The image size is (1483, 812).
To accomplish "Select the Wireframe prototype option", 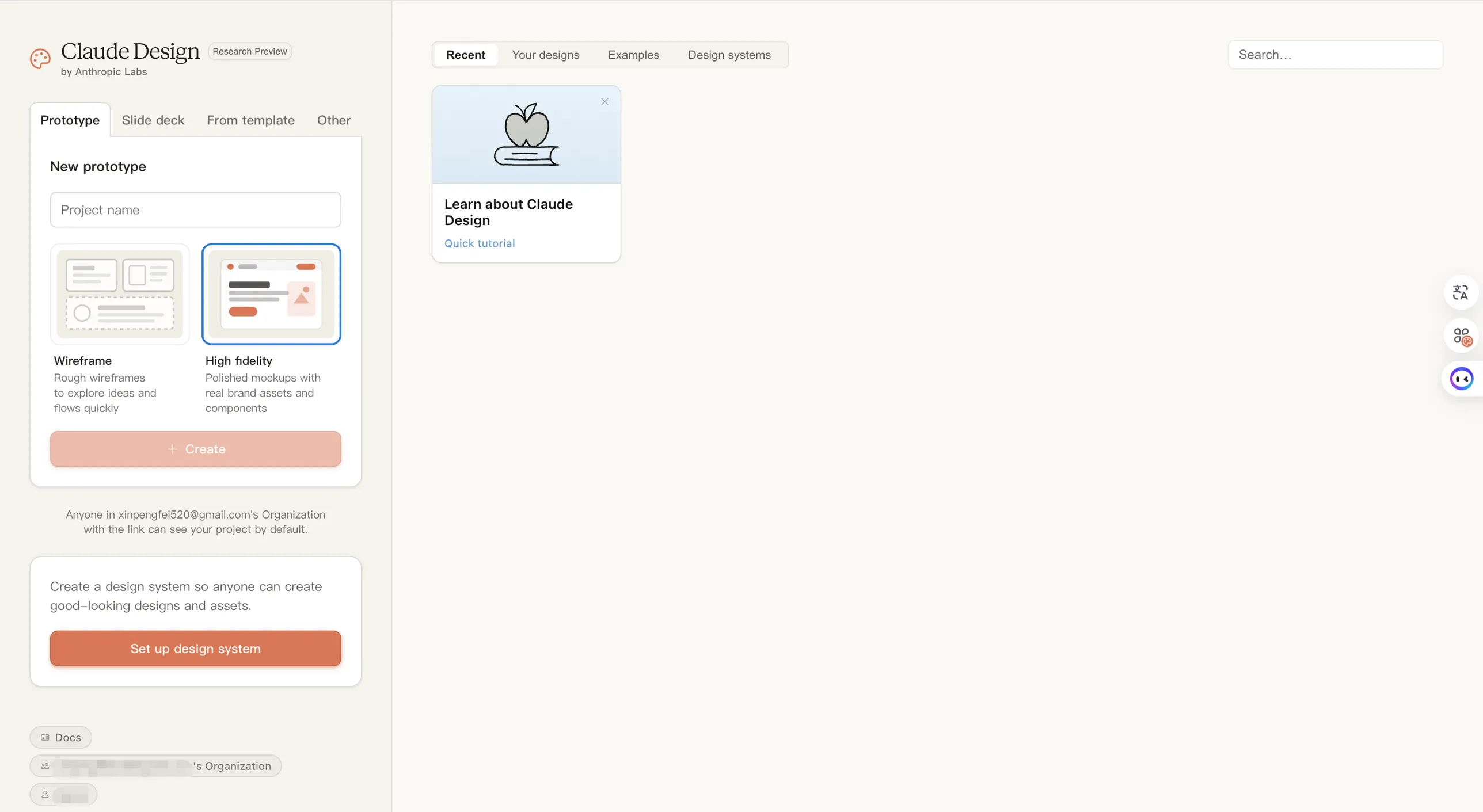I will point(120,294).
